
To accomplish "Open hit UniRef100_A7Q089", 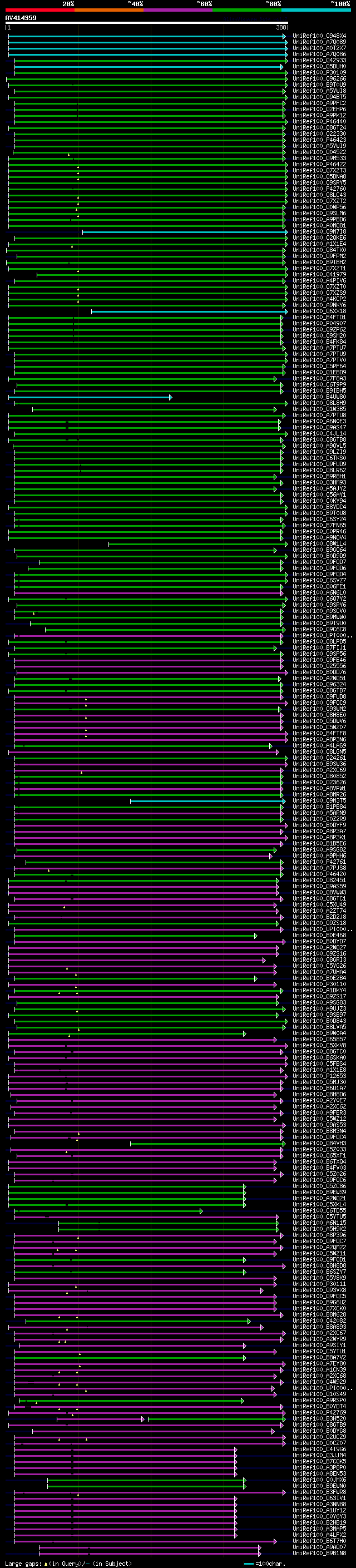I will [x=319, y=42].
